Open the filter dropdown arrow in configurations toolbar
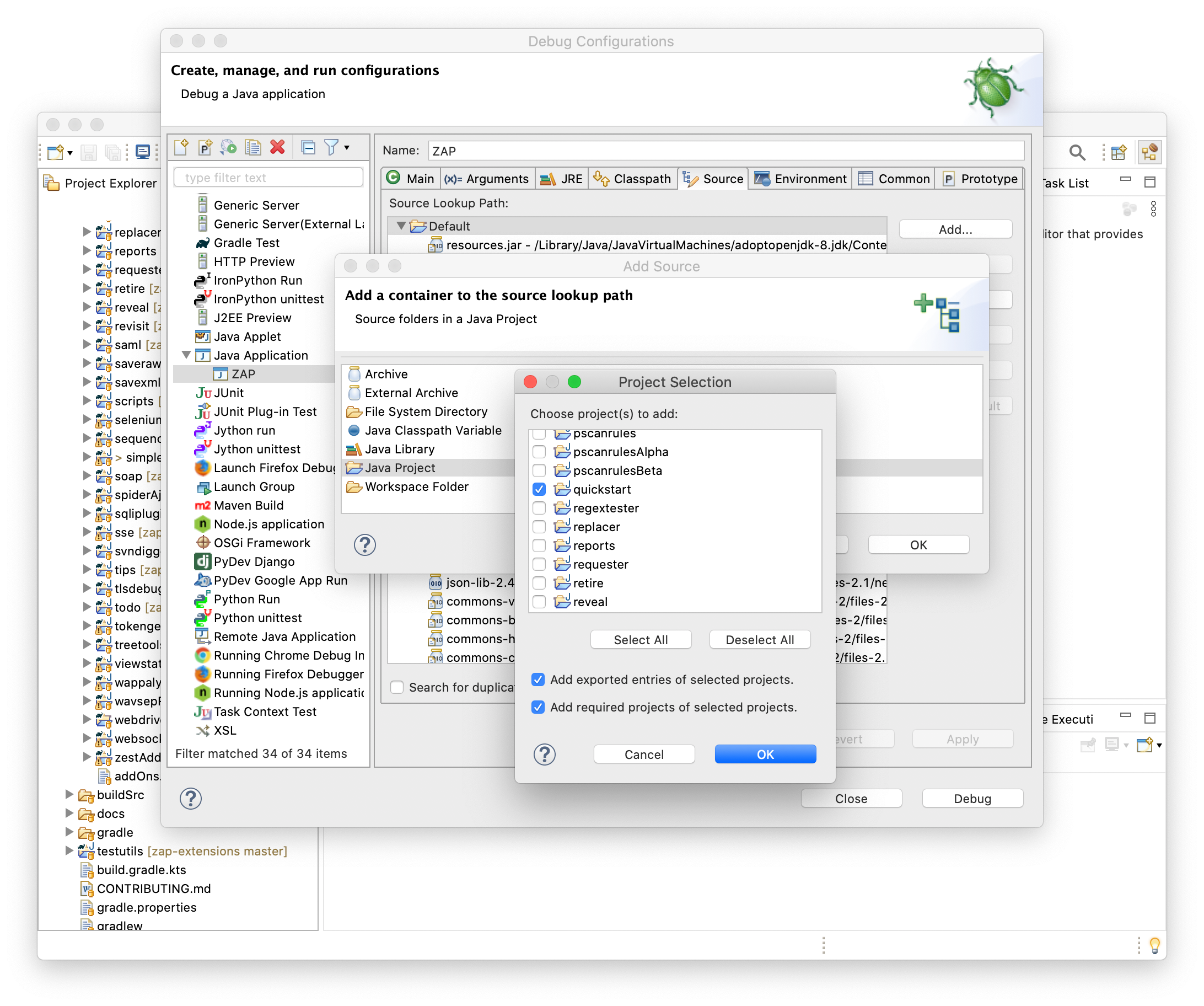Screen dimensions: 1204x1006 pos(346,147)
